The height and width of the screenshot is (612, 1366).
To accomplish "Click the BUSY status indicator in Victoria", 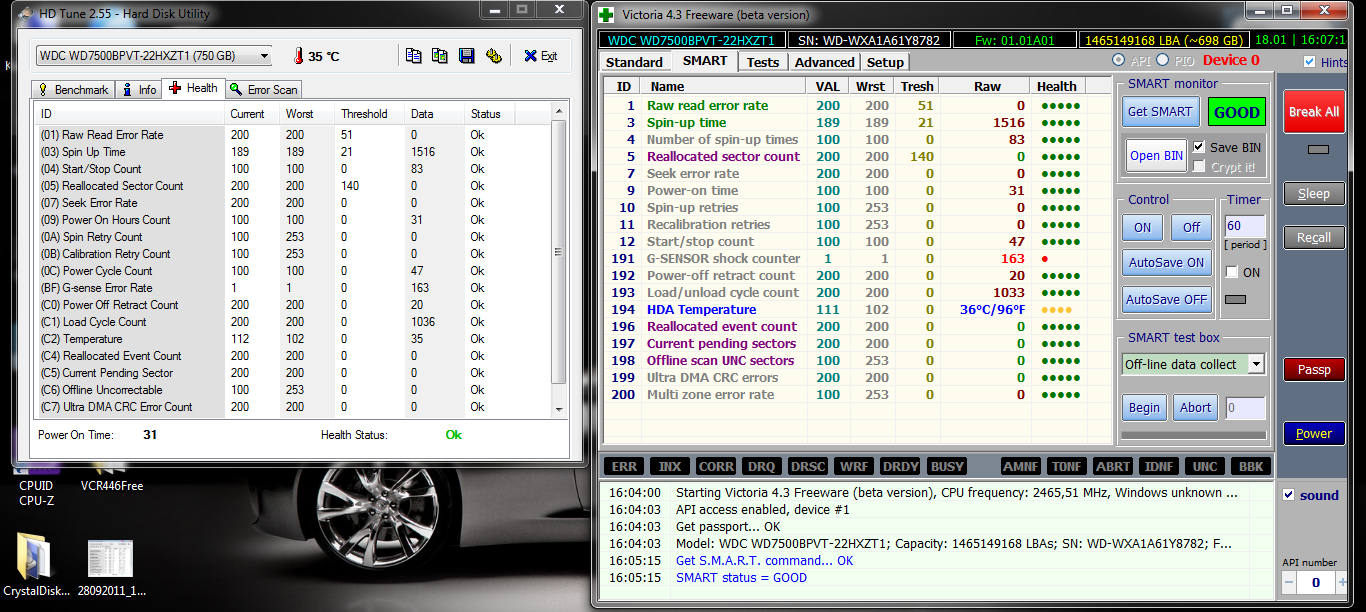I will tap(947, 466).
